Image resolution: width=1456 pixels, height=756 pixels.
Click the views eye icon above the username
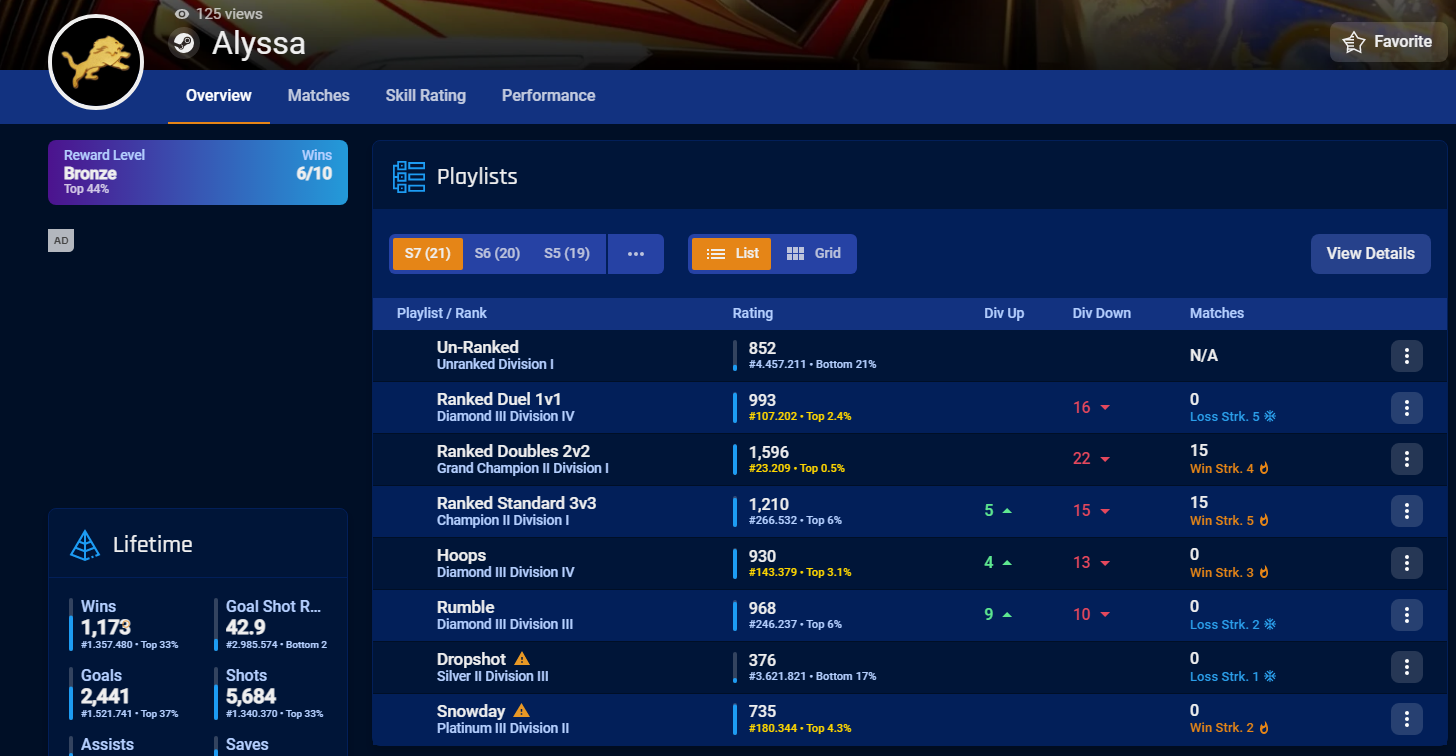pos(181,13)
